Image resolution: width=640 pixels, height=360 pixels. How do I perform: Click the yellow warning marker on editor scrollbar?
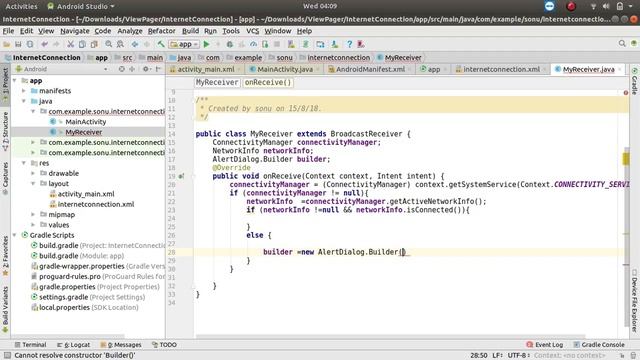(x=626, y=158)
